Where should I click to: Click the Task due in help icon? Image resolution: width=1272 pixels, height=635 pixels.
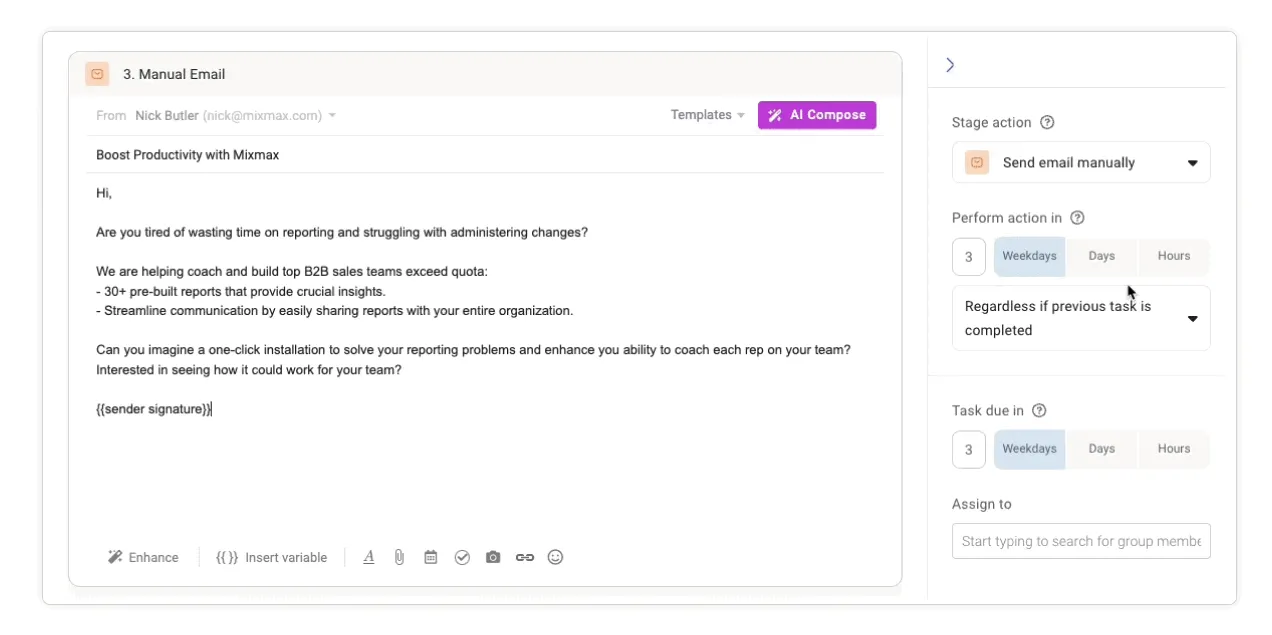[x=1039, y=410]
